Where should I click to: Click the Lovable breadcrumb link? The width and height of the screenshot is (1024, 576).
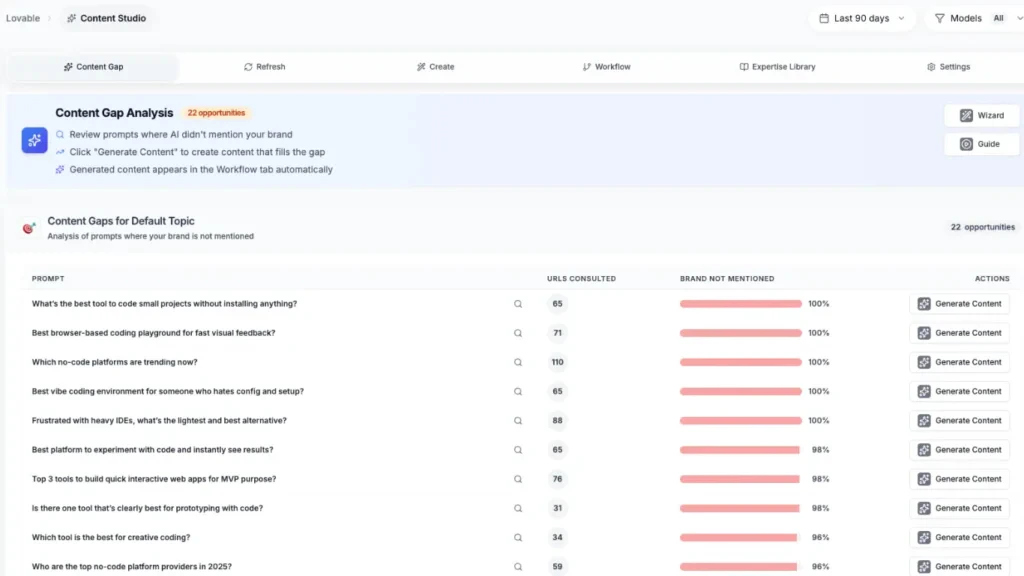click(23, 18)
